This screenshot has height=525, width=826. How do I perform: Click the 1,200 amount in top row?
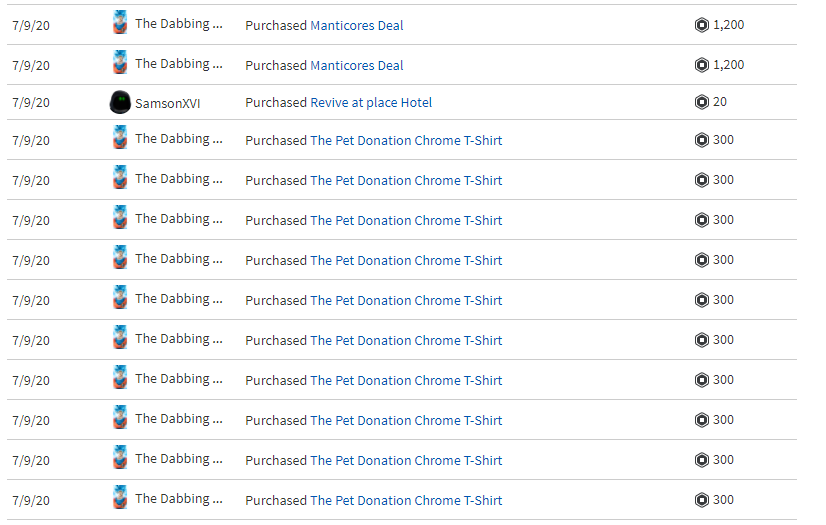729,25
